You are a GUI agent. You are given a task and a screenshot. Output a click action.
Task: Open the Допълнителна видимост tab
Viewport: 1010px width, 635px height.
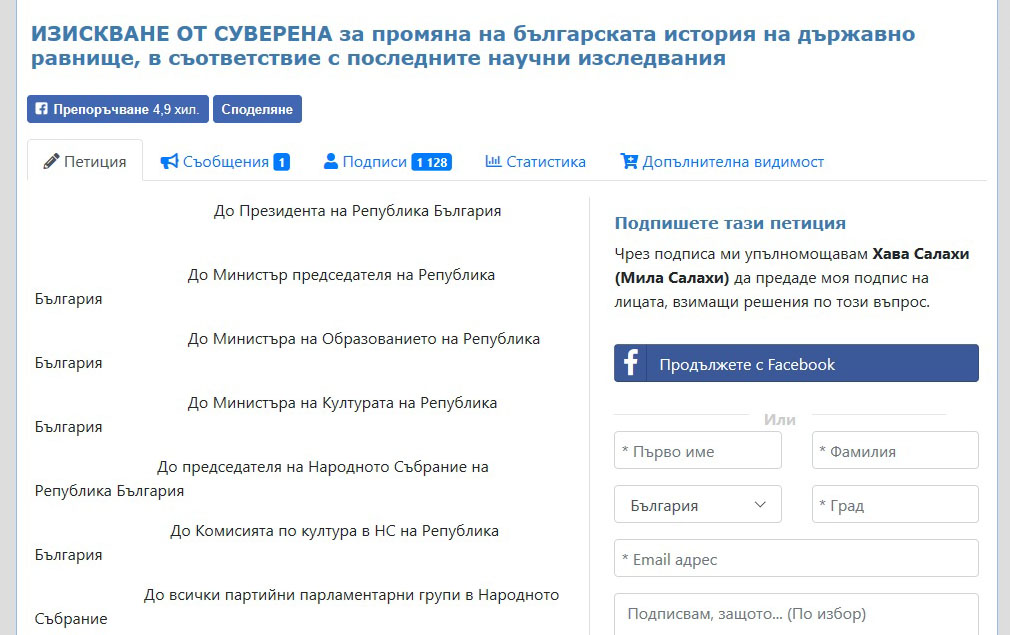732,162
